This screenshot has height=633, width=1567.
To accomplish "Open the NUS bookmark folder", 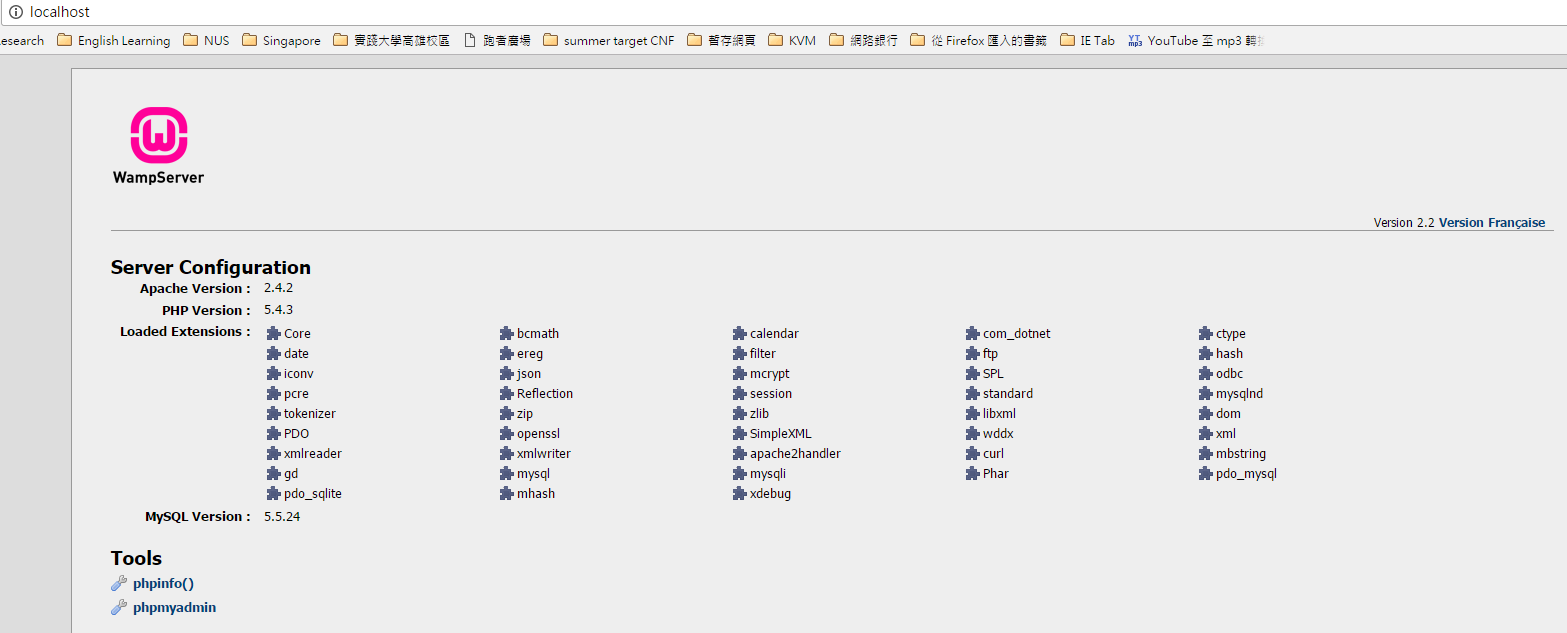I will [206, 41].
